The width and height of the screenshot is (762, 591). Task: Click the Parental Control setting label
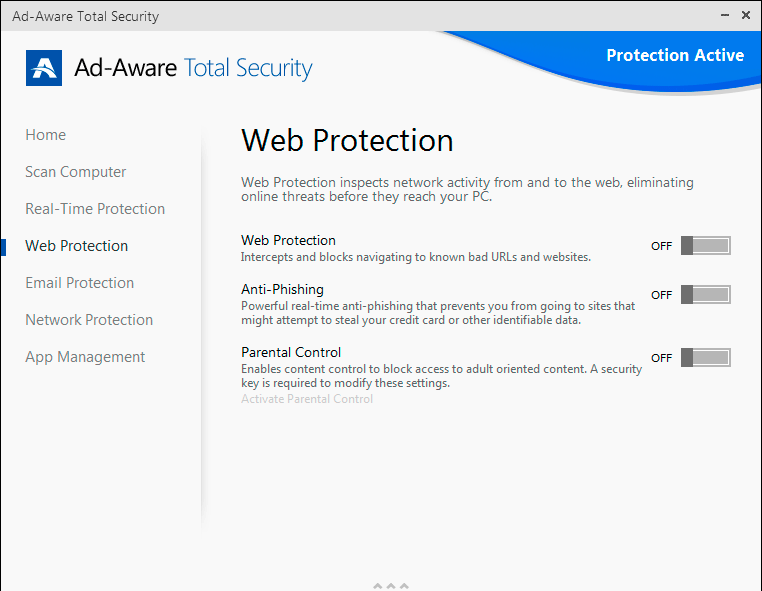click(x=291, y=352)
